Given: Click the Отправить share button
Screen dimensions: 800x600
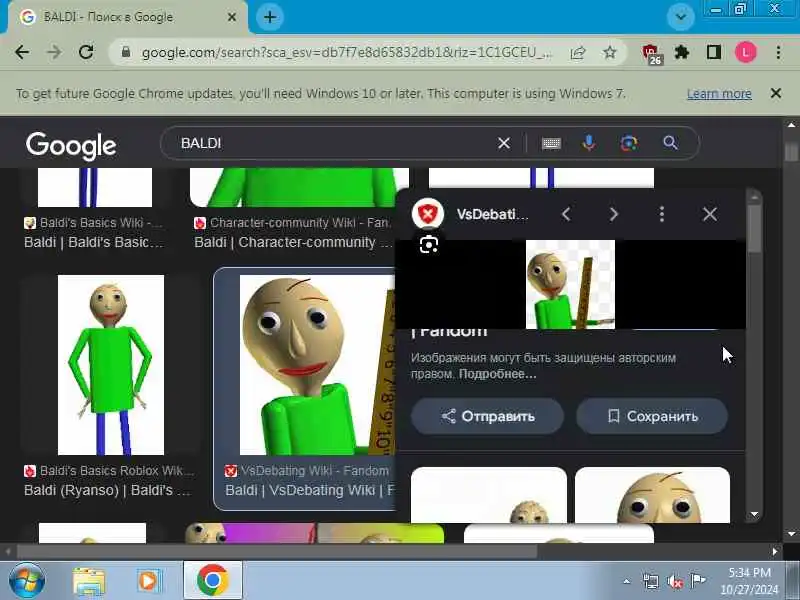Looking at the screenshot, I should coord(488,416).
